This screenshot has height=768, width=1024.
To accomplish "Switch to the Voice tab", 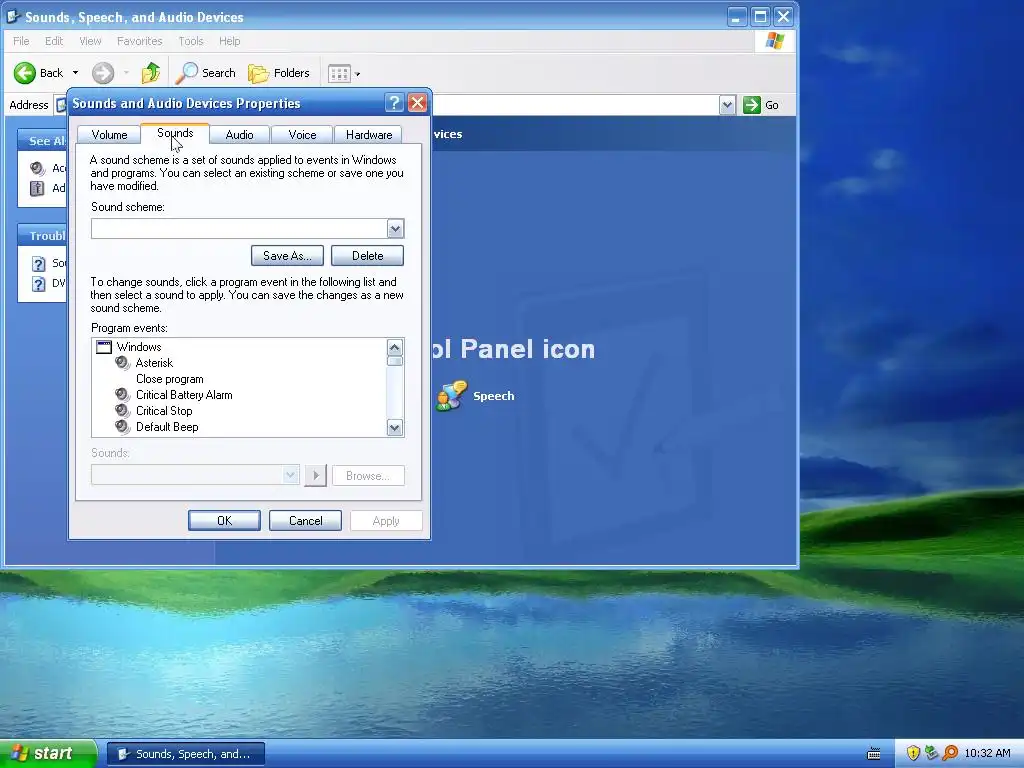I will [302, 135].
